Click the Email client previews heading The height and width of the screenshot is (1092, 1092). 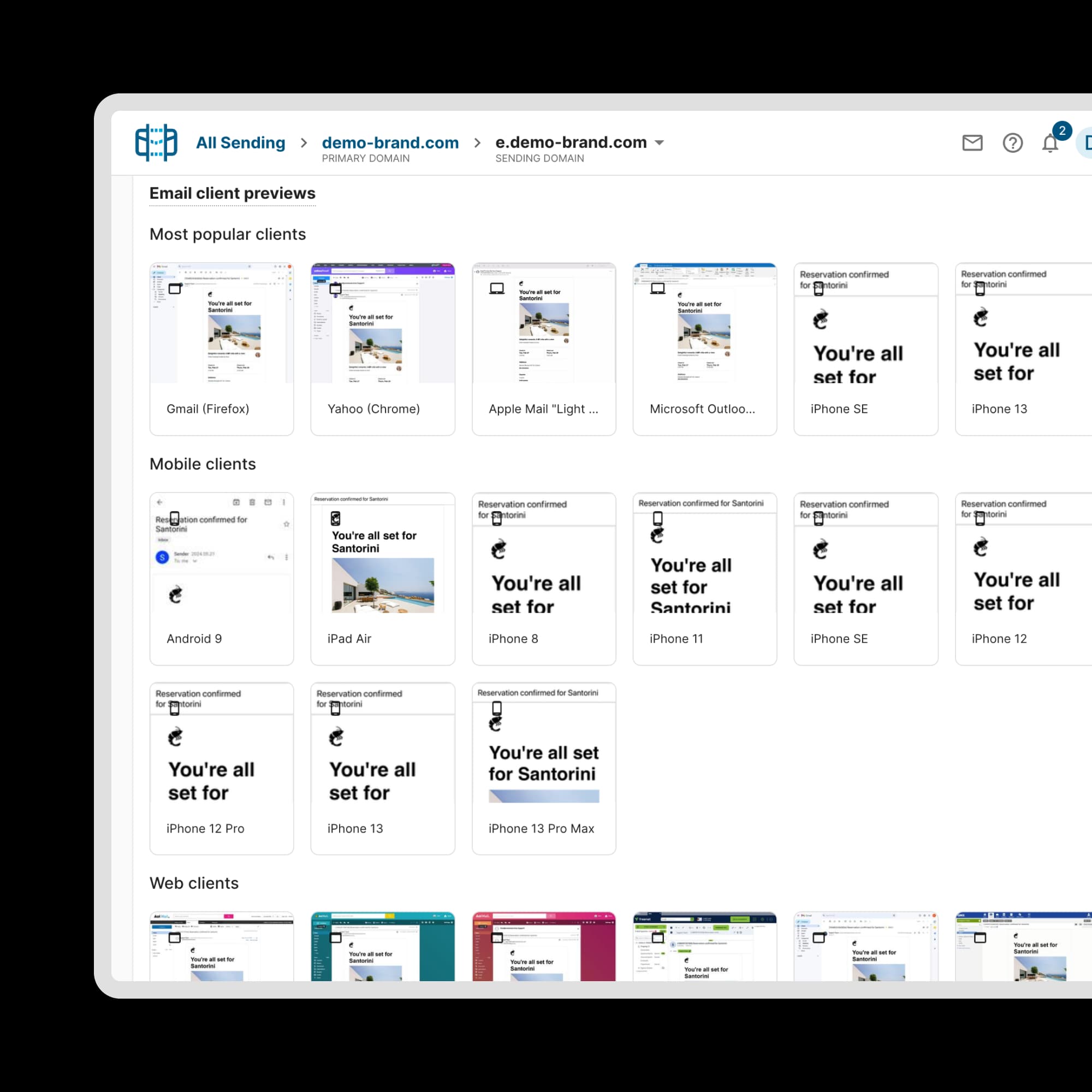click(x=232, y=193)
